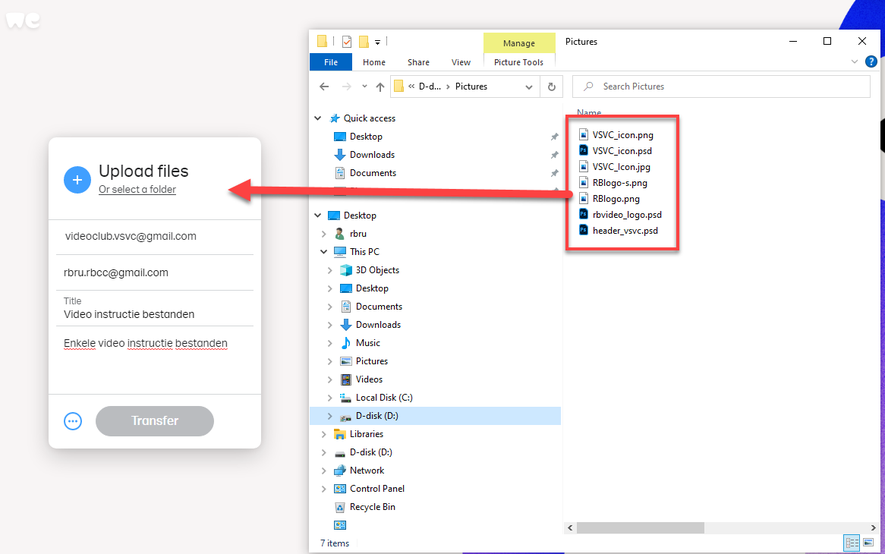Select the Control Panel tree item
The height and width of the screenshot is (554, 885).
(x=376, y=489)
